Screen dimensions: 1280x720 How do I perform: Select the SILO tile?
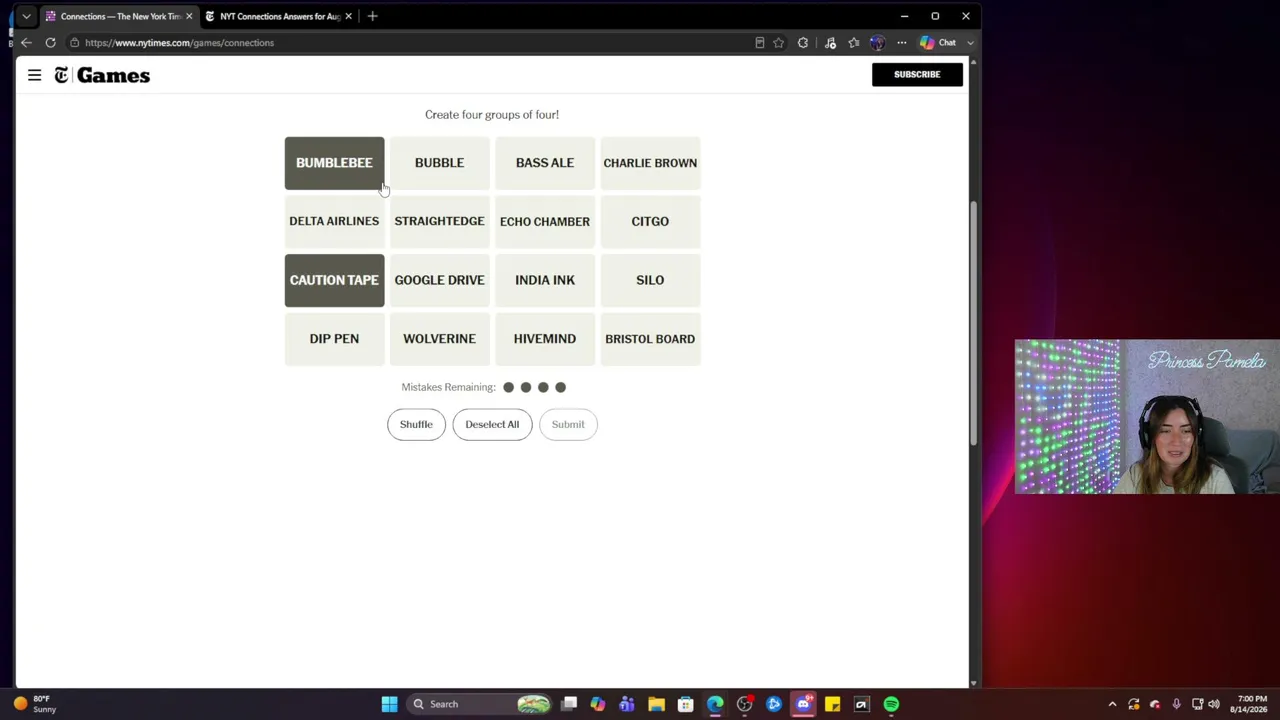[650, 280]
